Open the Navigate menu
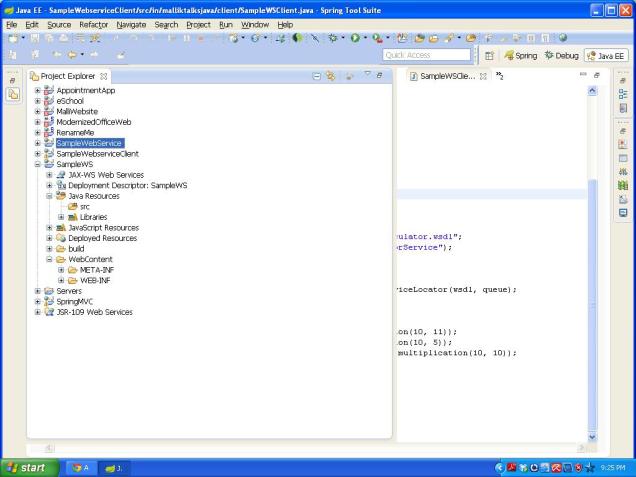This screenshot has height=477, width=636. point(131,25)
